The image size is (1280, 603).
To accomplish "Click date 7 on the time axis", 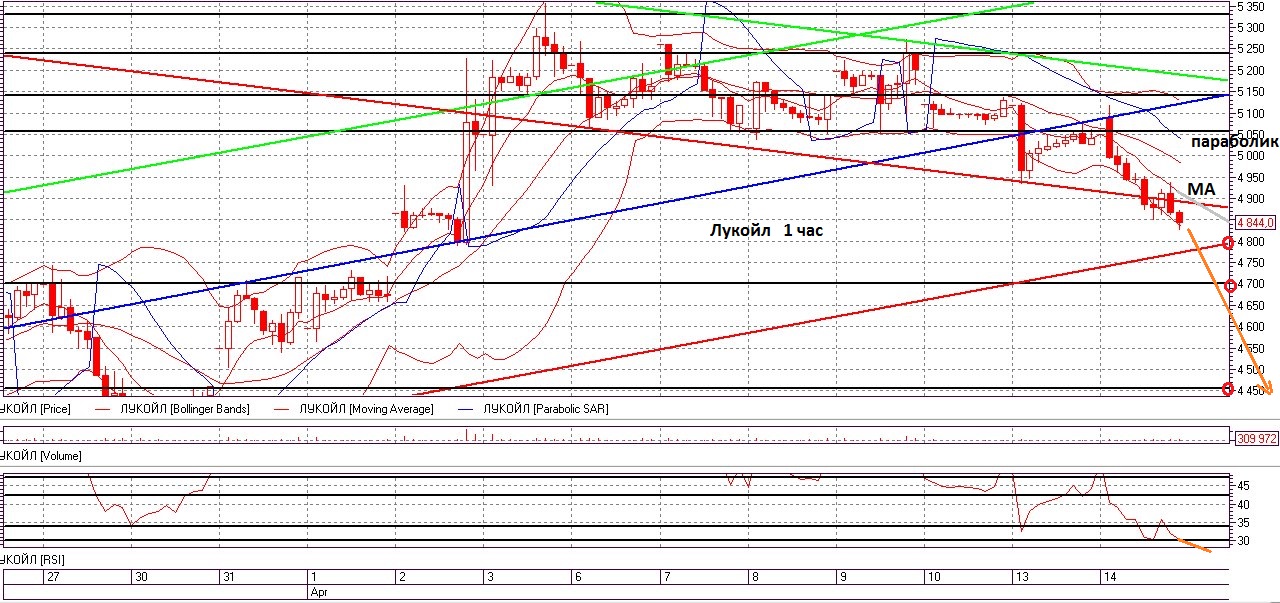I will (666, 577).
